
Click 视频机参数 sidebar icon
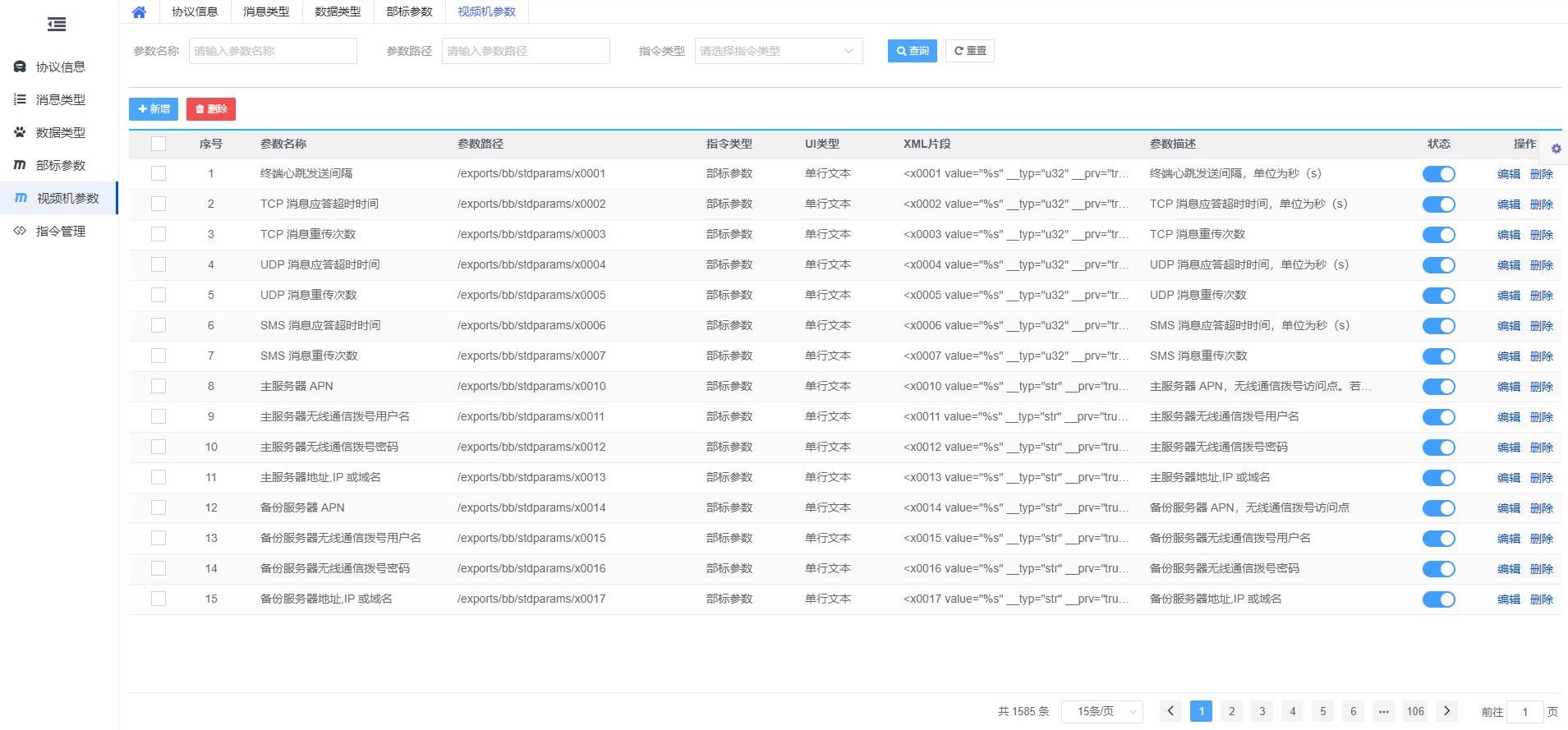click(x=21, y=198)
